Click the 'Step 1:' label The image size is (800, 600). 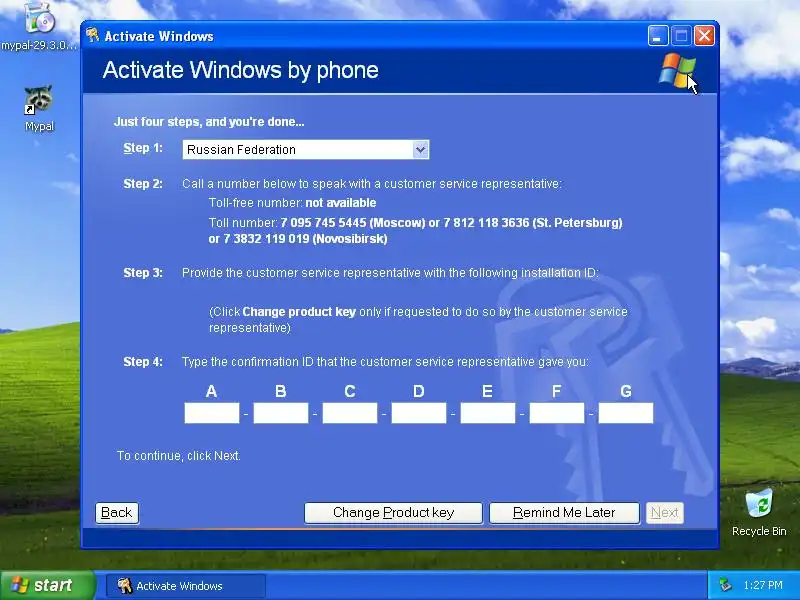coord(143,148)
